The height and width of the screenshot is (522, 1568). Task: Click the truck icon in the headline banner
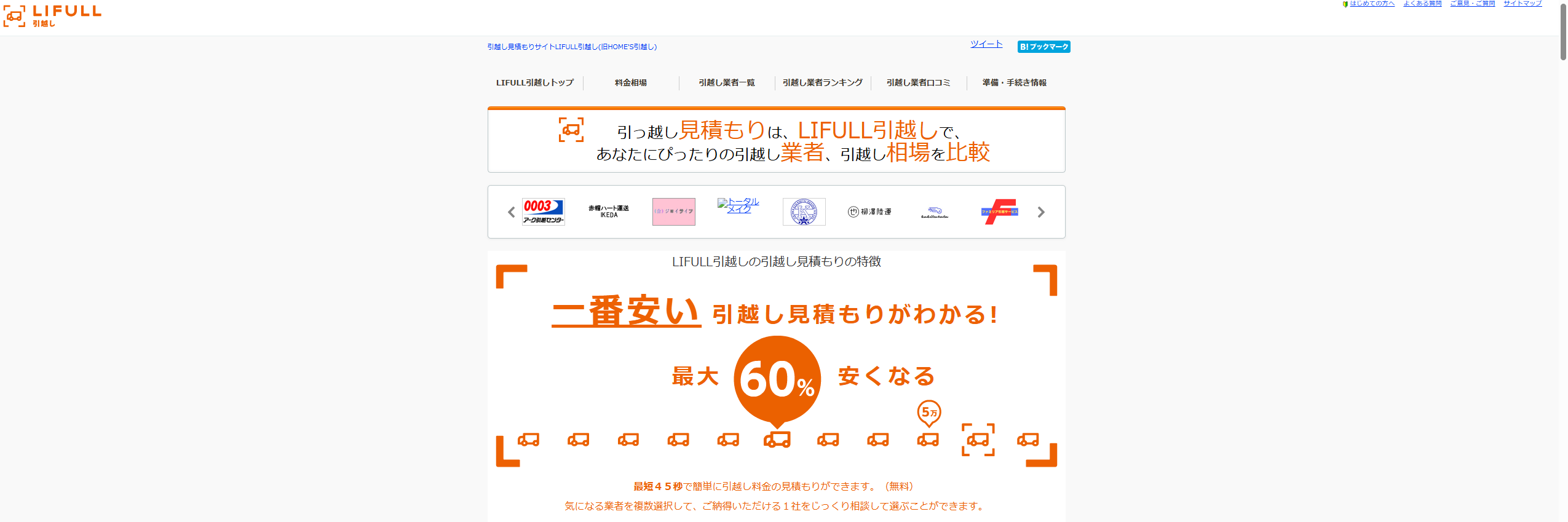tap(571, 130)
